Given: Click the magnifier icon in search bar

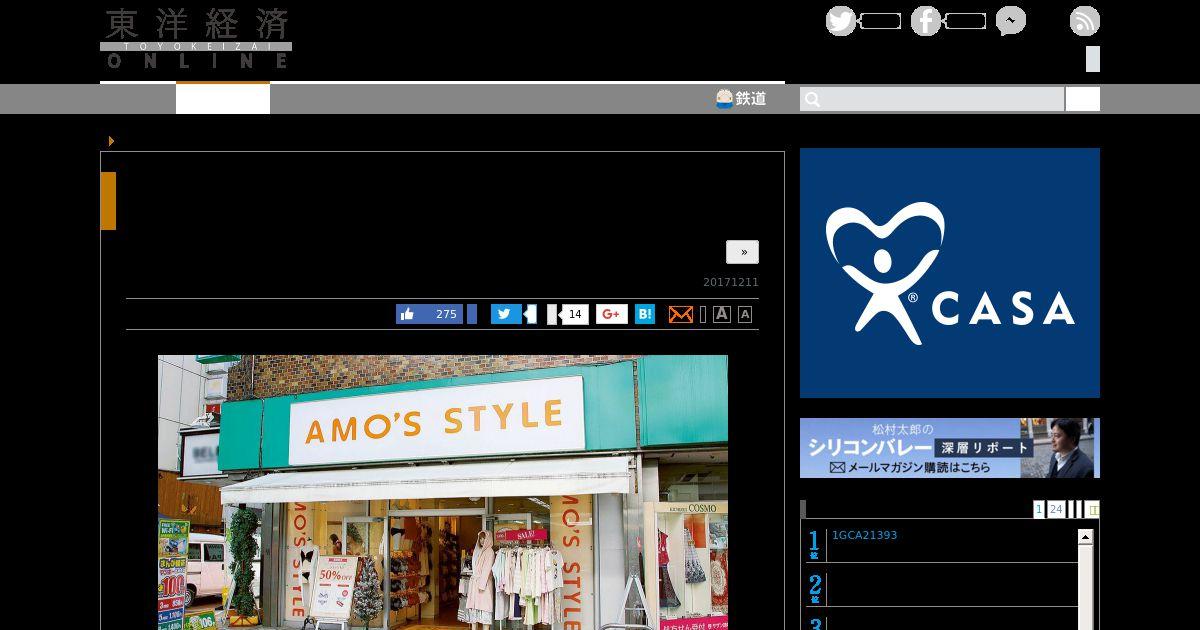Looking at the screenshot, I should 813,99.
